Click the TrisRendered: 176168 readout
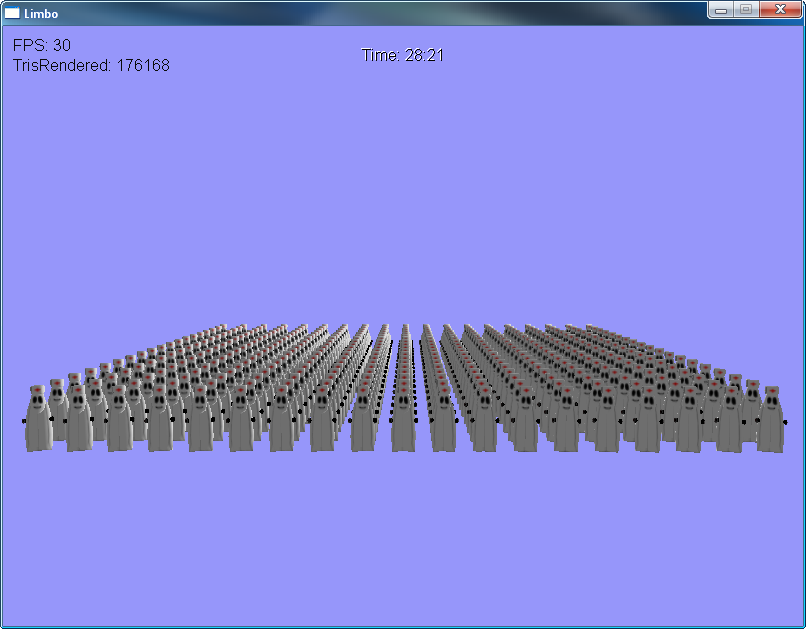806x629 pixels. point(91,66)
